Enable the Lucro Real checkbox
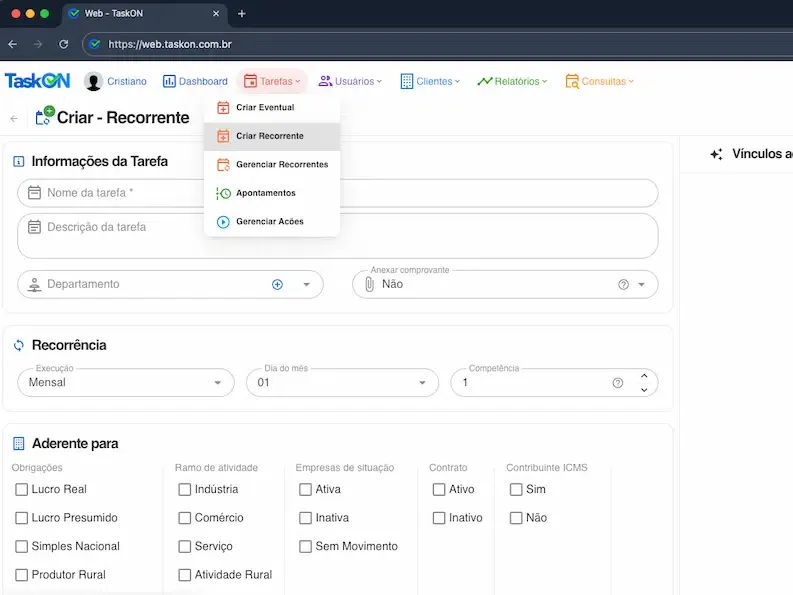This screenshot has width=793, height=595. (x=22, y=490)
